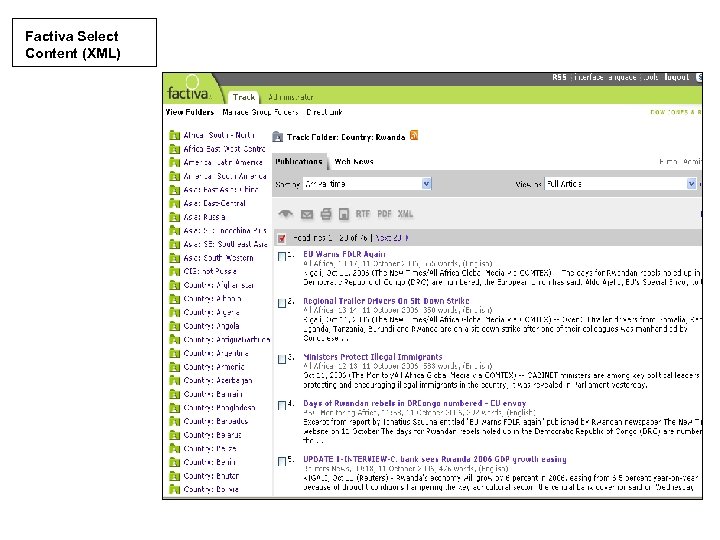720x540 pixels.
Task: Click folder icon next to Asia: Russia
Action: click(x=174, y=217)
